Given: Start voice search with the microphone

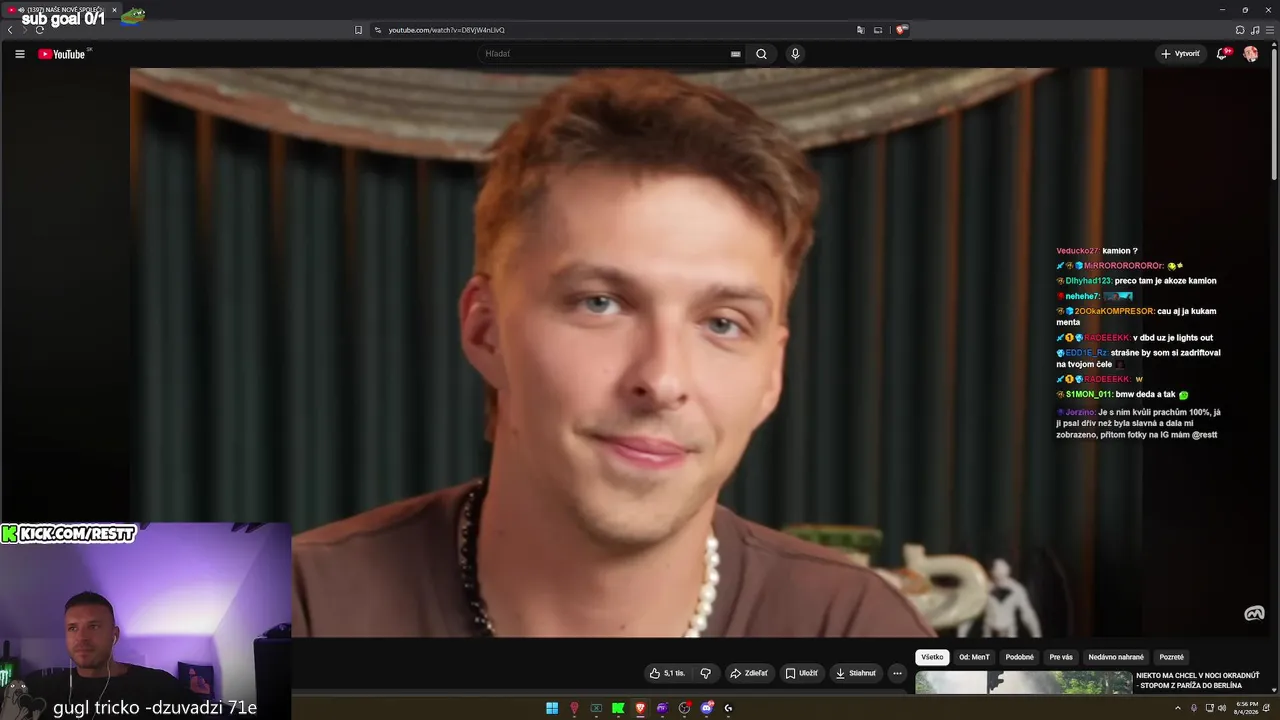Looking at the screenshot, I should [795, 54].
